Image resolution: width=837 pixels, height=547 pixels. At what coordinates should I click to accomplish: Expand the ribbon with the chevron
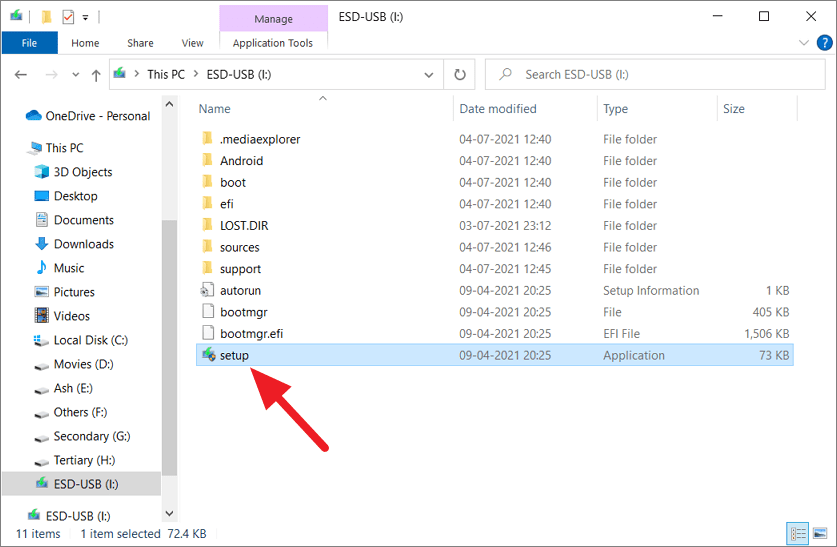coord(803,43)
